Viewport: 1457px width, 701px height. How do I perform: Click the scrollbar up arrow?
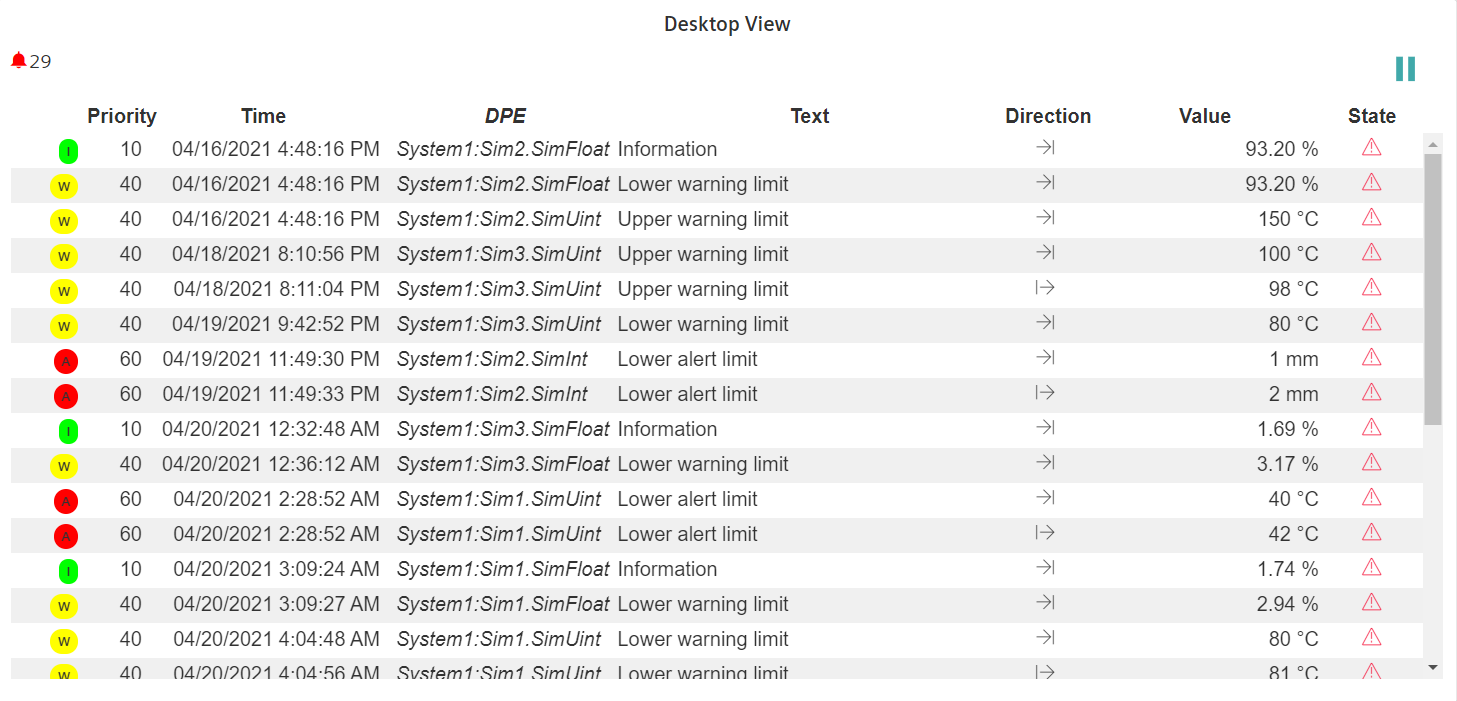[x=1433, y=145]
